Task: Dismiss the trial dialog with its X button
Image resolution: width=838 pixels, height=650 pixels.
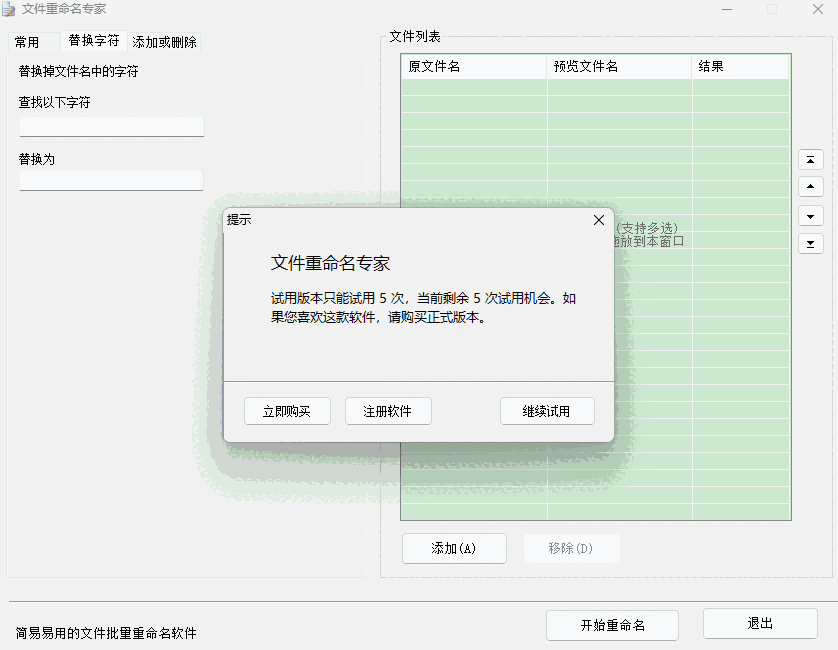Action: point(599,220)
